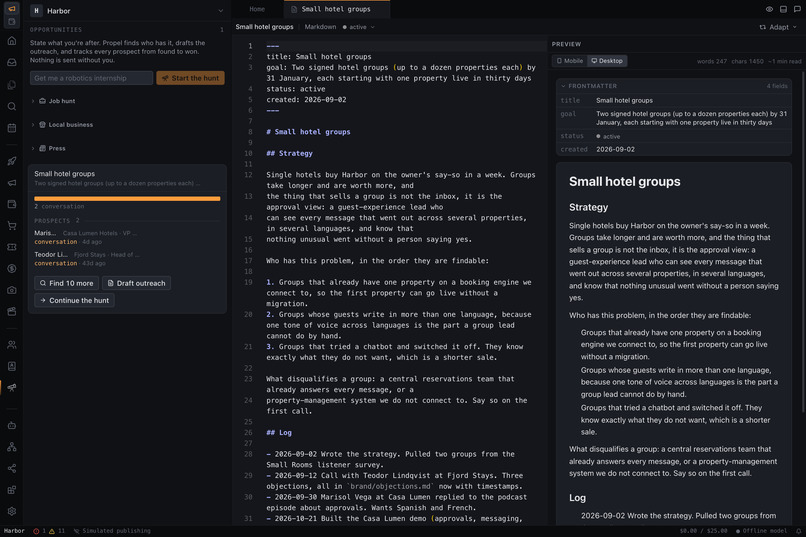Screen dimensions: 806x537
Task: Click the yellow warning count in status bar
Action: coord(57,531)
